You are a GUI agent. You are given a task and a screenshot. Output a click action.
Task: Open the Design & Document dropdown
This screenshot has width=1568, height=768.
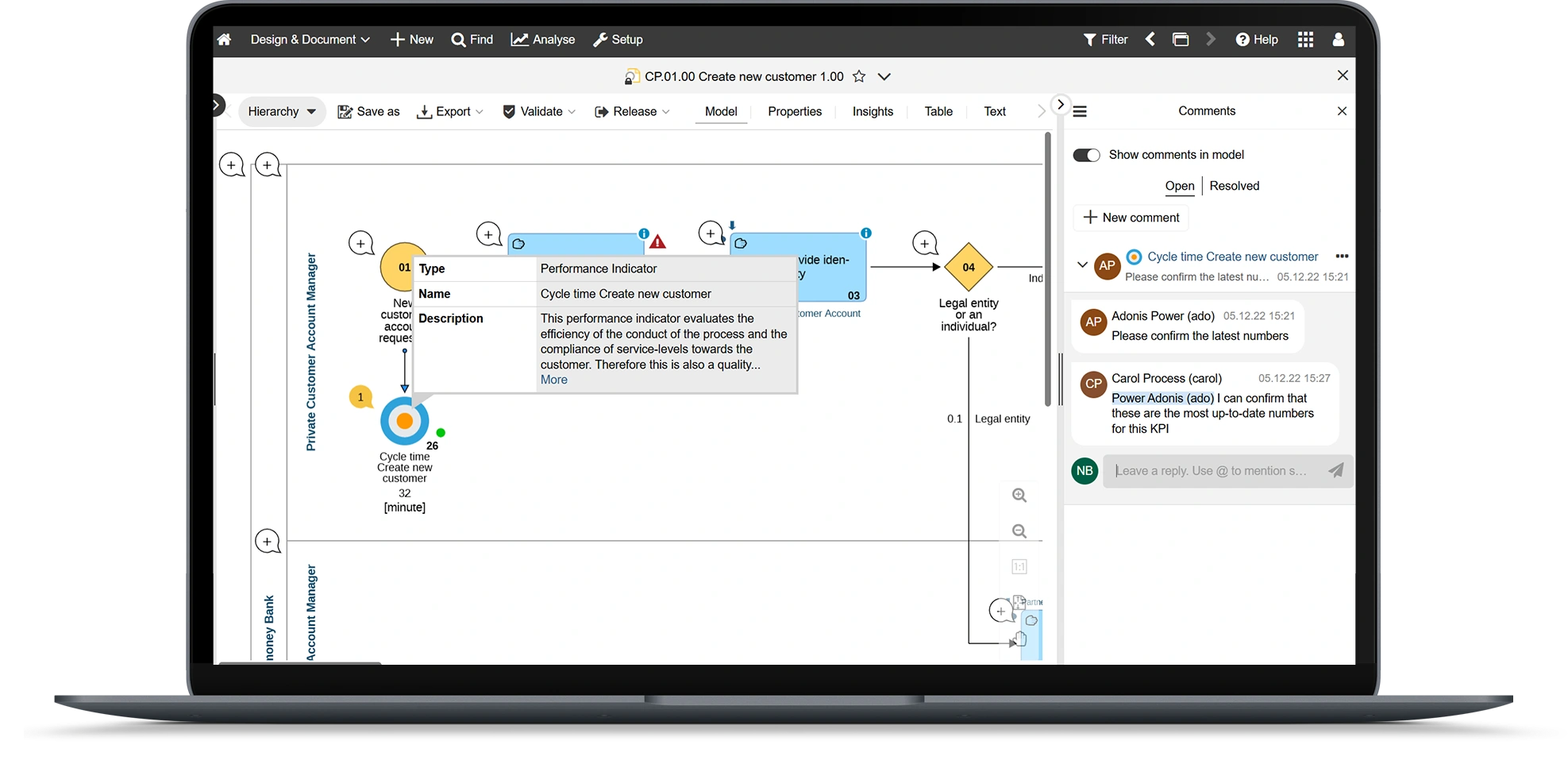click(x=310, y=40)
